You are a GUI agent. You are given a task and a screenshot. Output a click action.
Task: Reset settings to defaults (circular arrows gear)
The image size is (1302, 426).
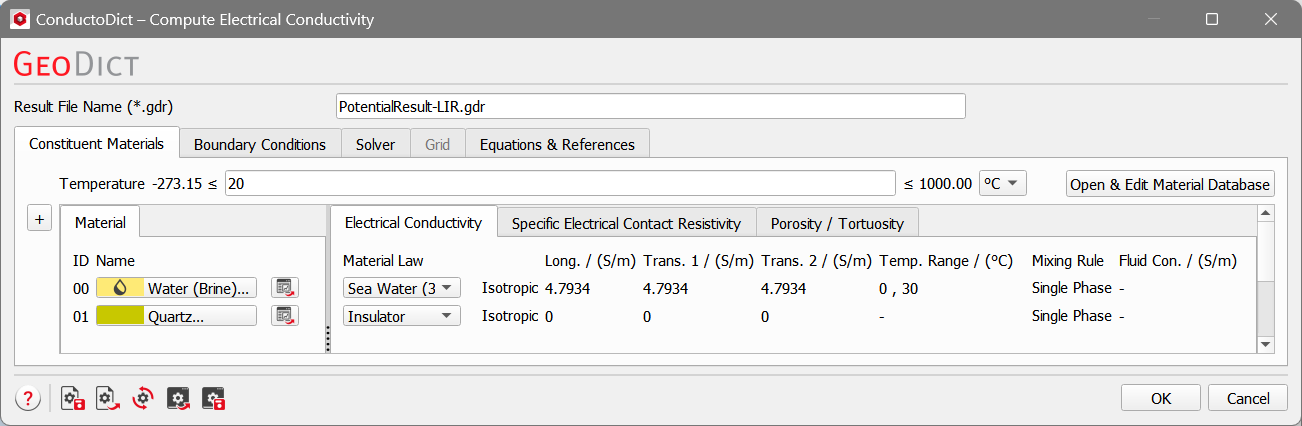[143, 398]
